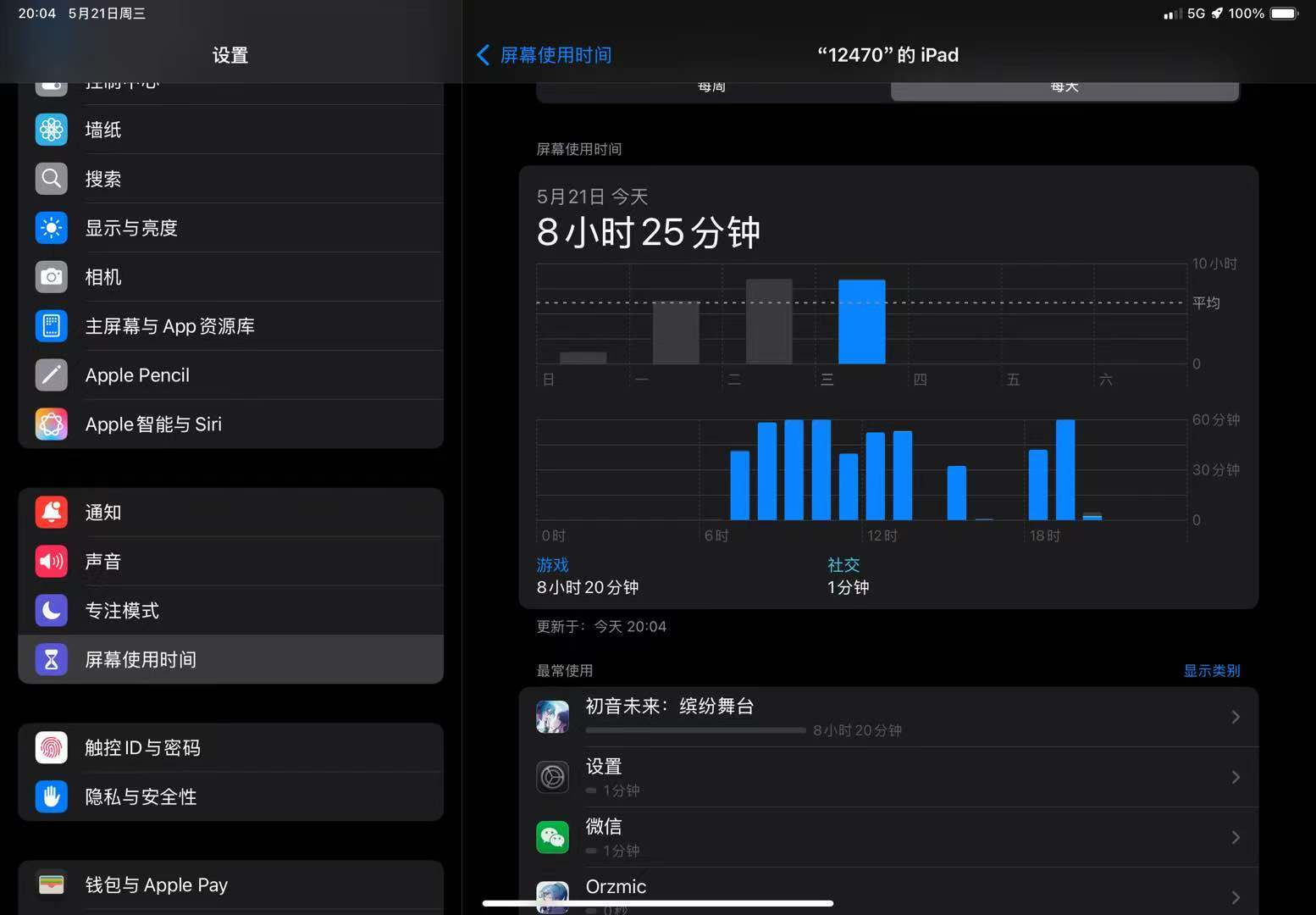The height and width of the screenshot is (915, 1316).
Task: Tap the Notifications (通知) bell icon
Action: point(52,513)
